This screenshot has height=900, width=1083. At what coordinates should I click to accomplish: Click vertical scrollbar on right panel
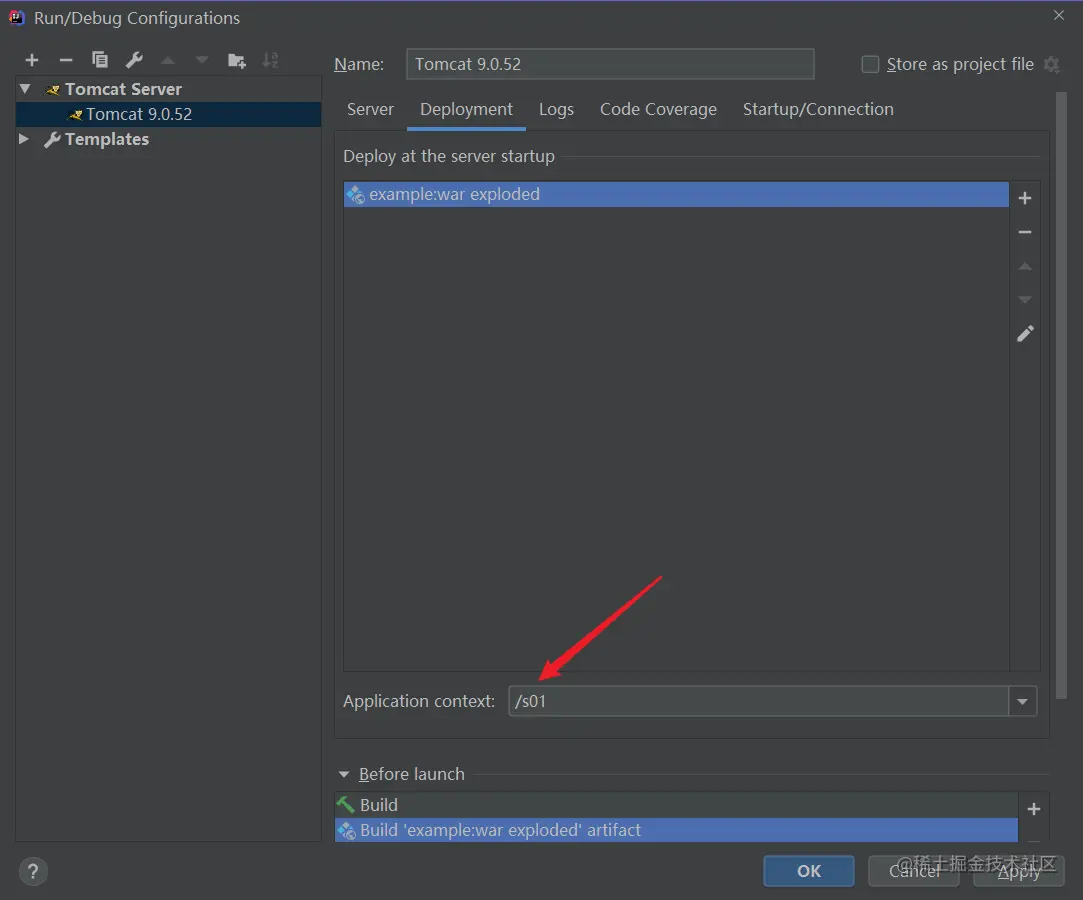(1061, 394)
